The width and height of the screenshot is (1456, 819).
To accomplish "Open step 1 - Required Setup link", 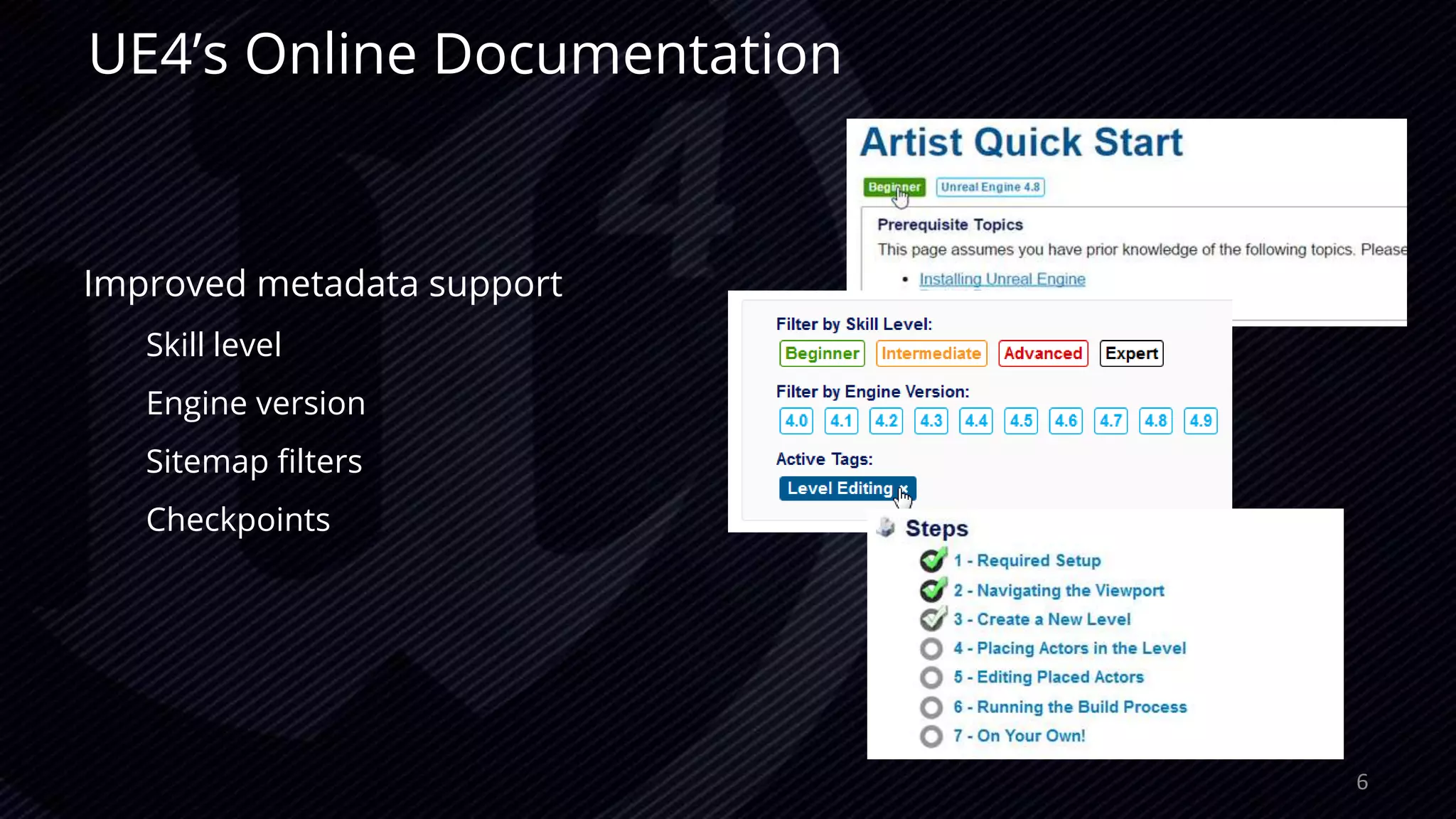I will (x=1027, y=560).
